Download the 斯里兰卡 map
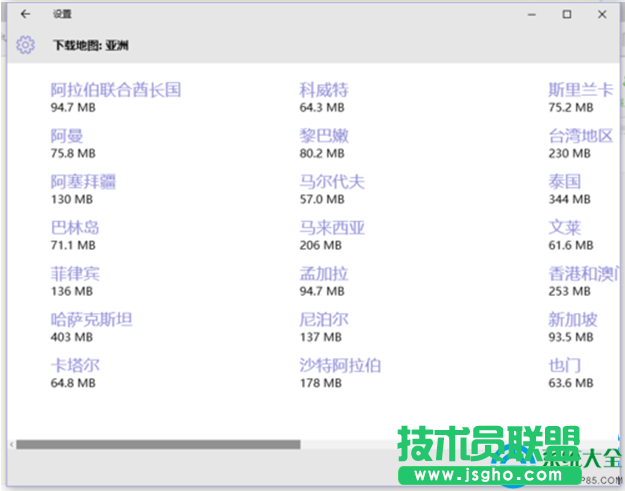The width and height of the screenshot is (625, 491). pyautogui.click(x=581, y=90)
